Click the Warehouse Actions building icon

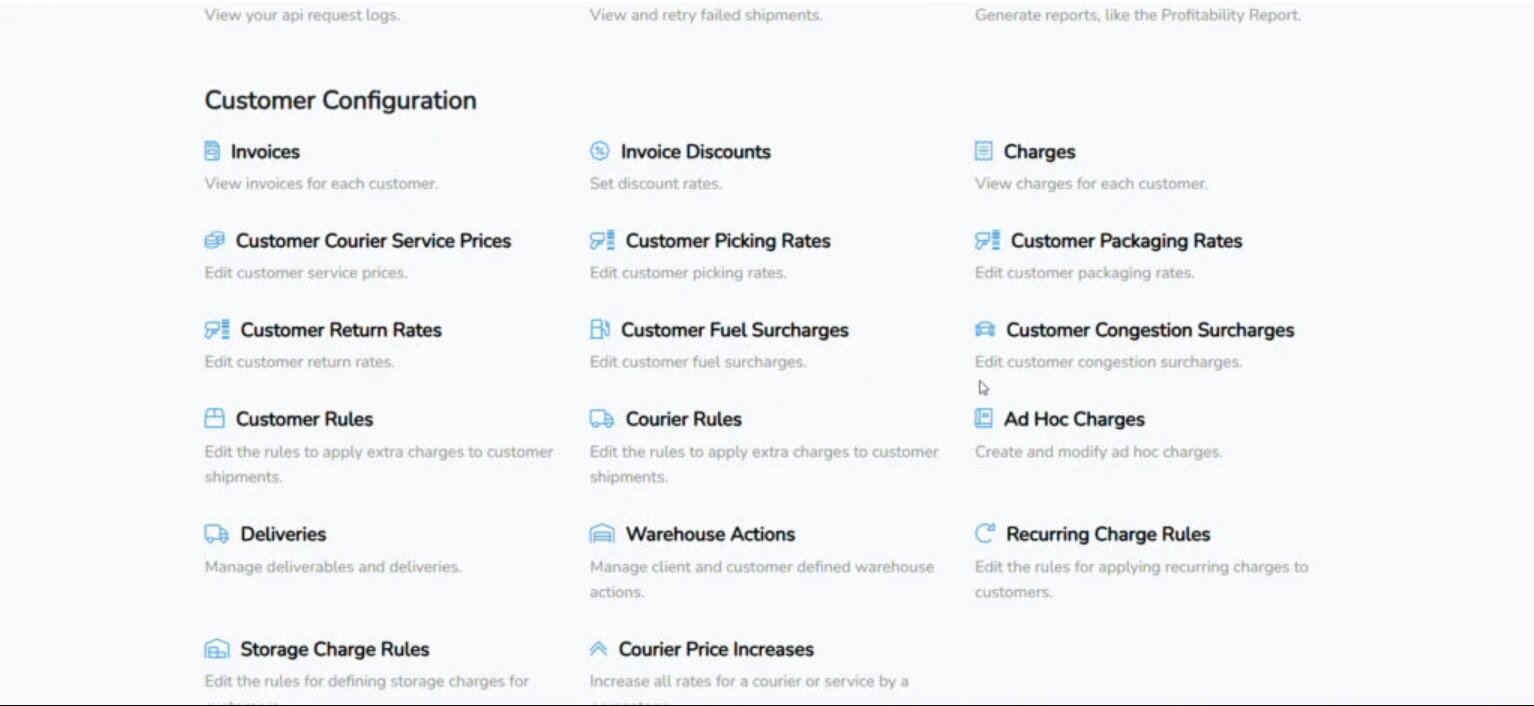(x=602, y=533)
